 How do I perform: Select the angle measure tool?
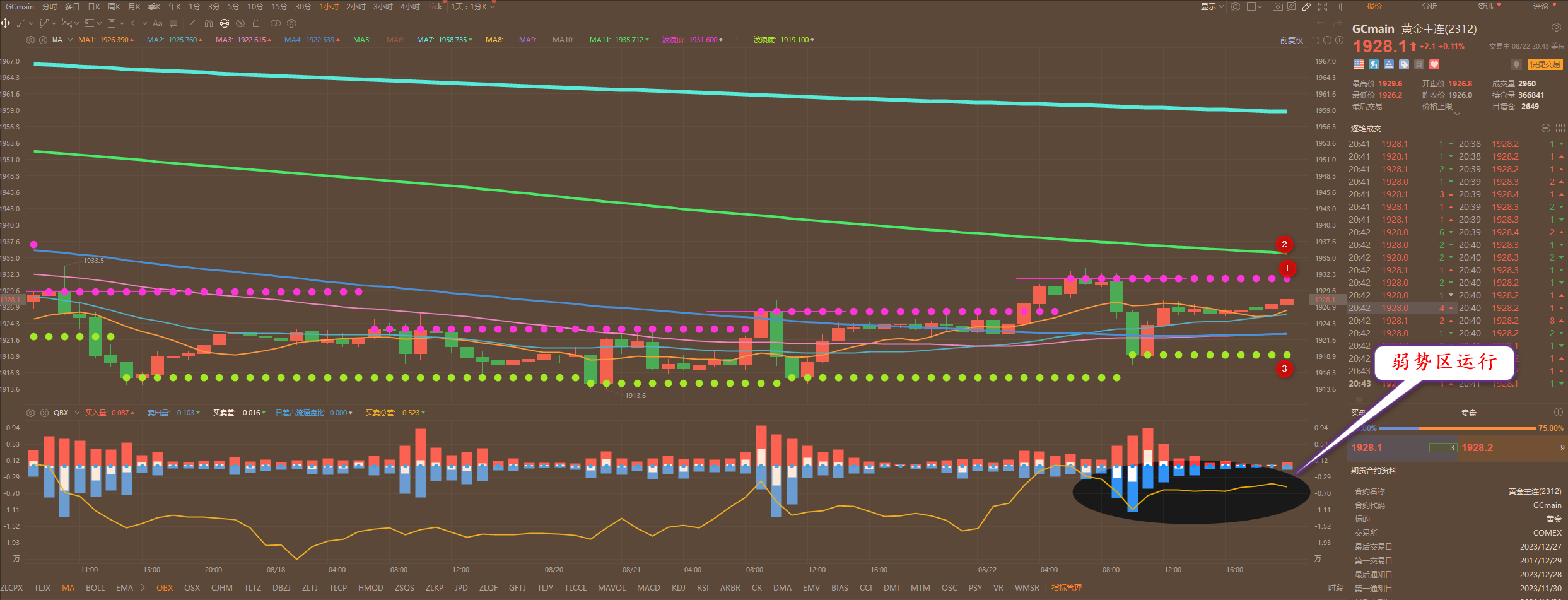[x=192, y=23]
